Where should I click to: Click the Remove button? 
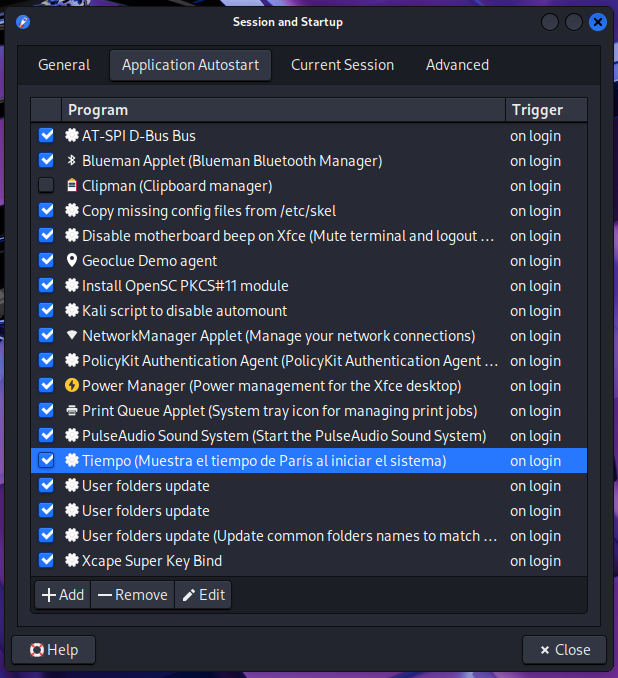132,595
